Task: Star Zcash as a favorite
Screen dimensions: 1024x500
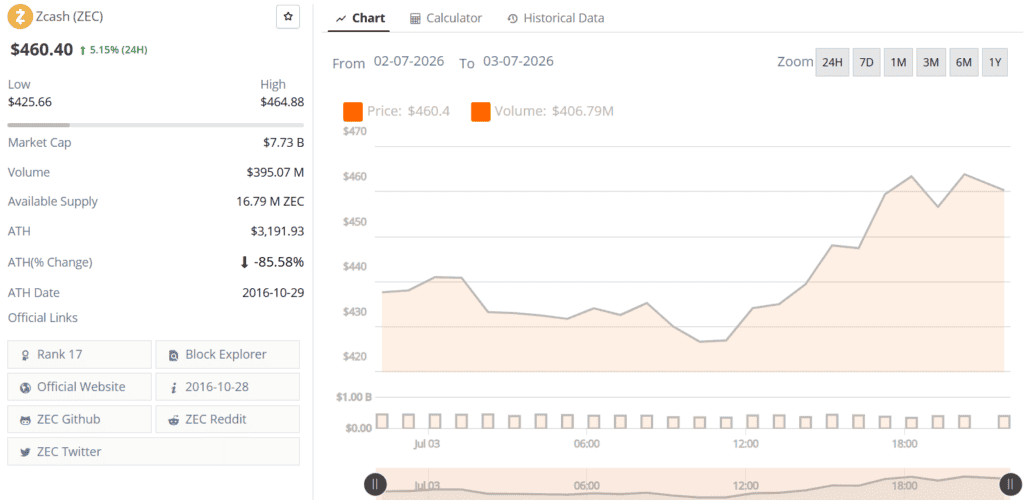Action: coord(288,16)
